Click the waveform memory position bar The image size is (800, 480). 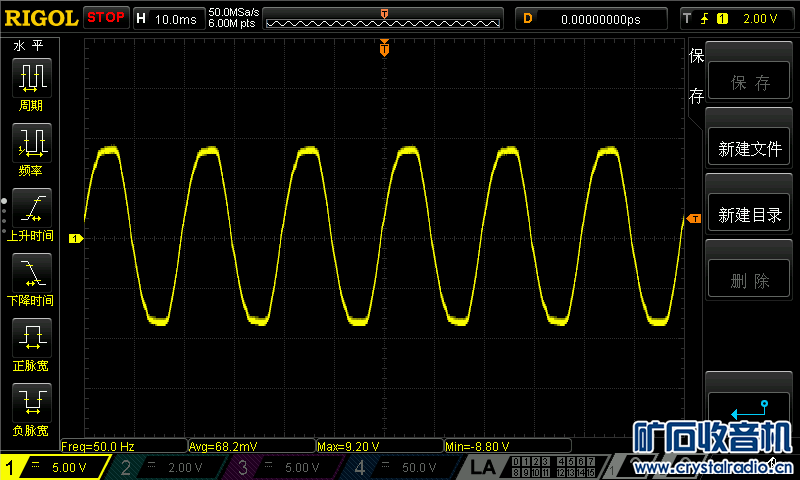tap(384, 18)
